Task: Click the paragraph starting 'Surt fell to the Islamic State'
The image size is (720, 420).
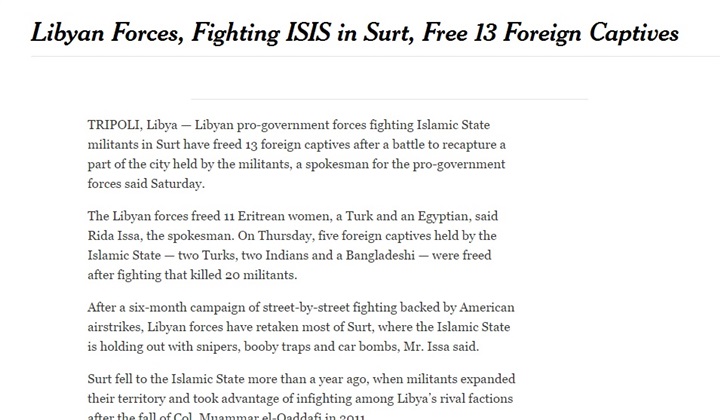Action: click(x=301, y=398)
